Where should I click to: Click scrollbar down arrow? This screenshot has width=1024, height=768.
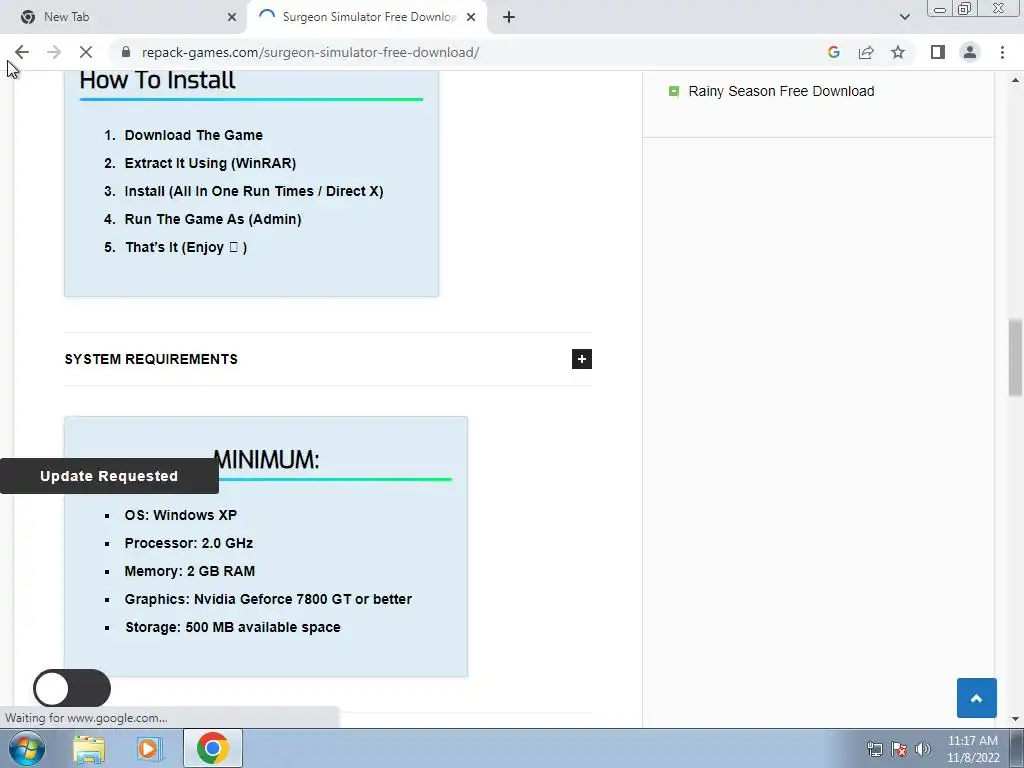[x=1015, y=719]
